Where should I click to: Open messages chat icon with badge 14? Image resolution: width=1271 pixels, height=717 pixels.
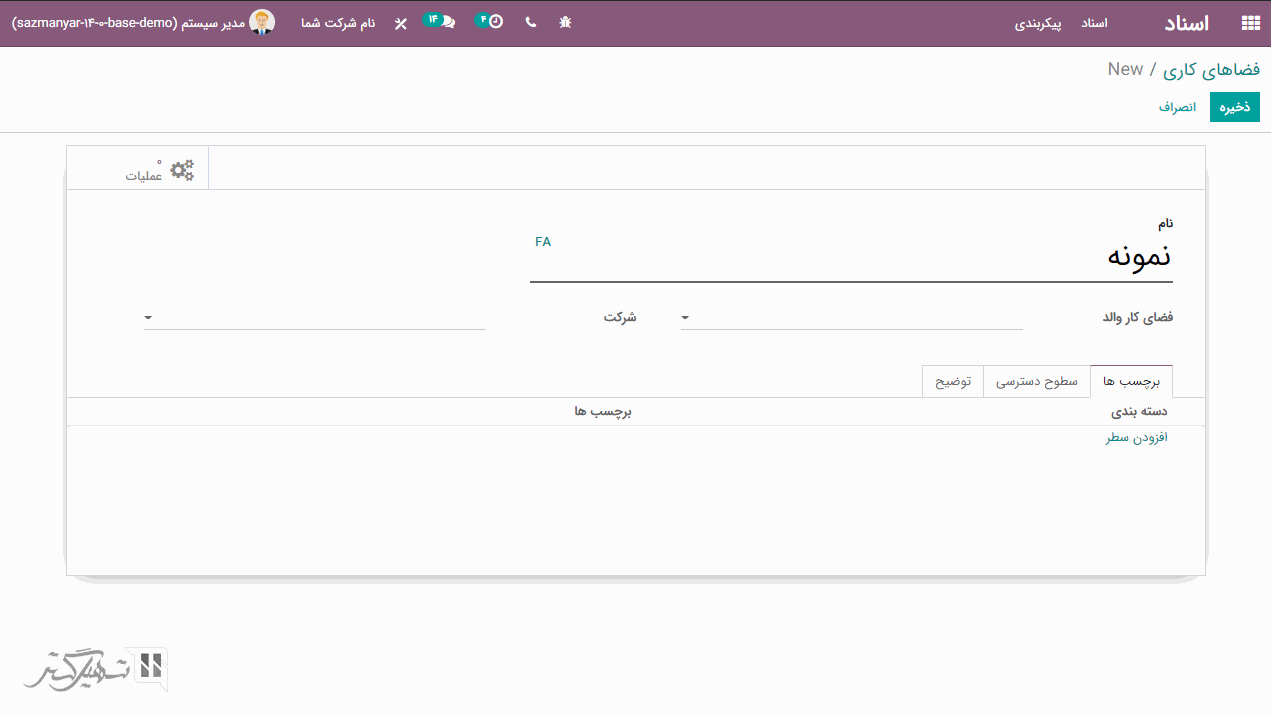(x=439, y=21)
